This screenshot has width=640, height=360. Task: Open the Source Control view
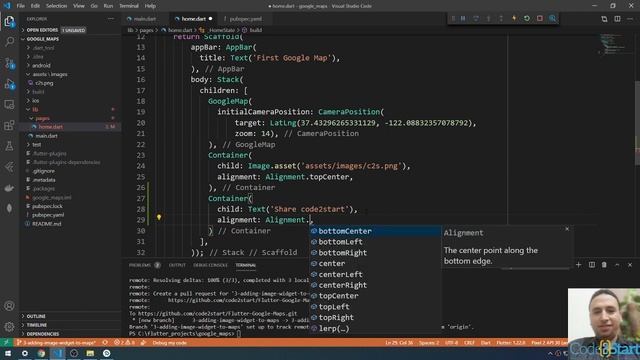[9, 63]
